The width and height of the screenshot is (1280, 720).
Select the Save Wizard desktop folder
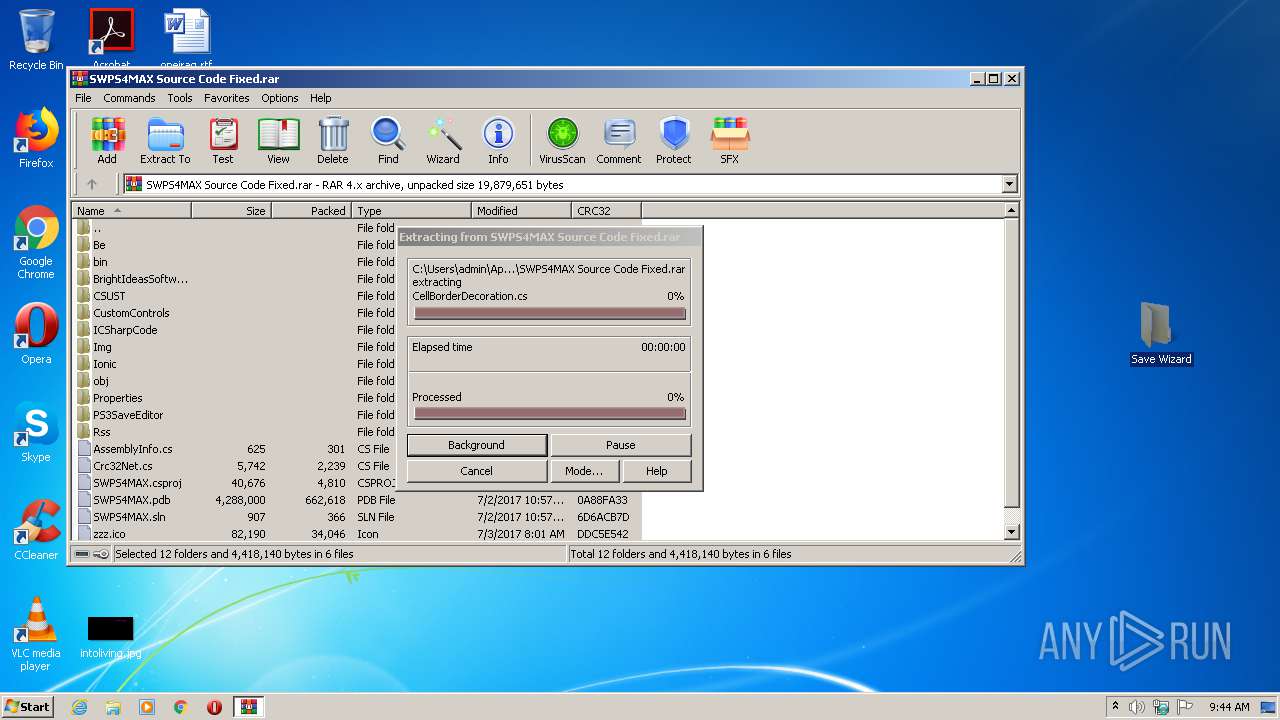point(1161,334)
